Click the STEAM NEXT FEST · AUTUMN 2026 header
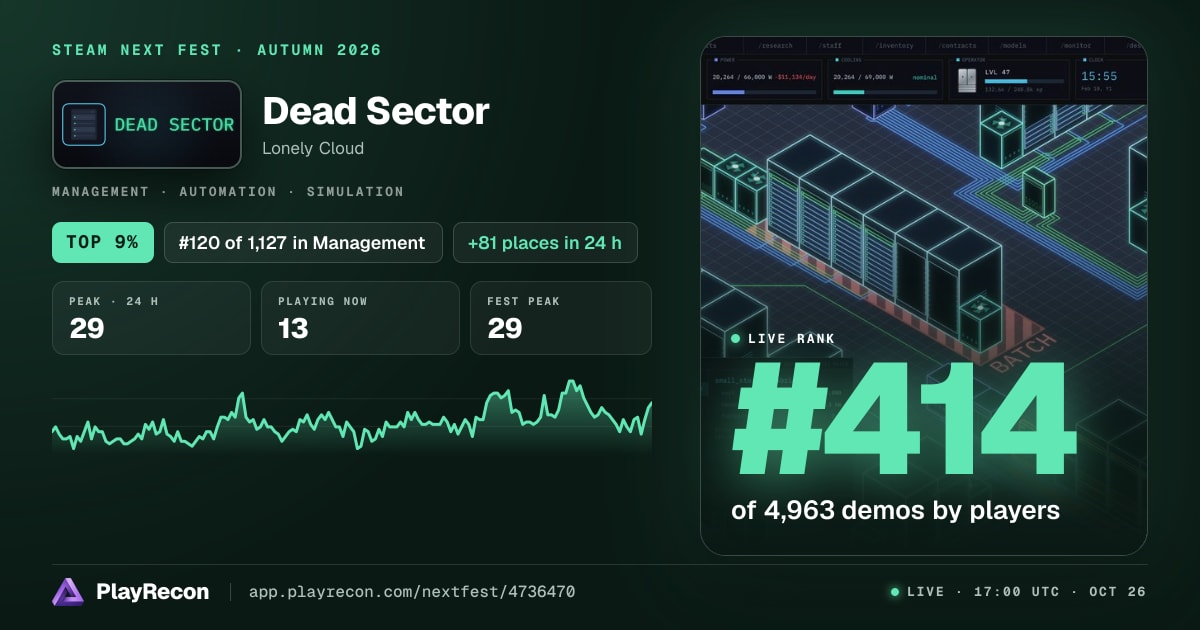Screen dimensions: 1200x630 tap(217, 50)
